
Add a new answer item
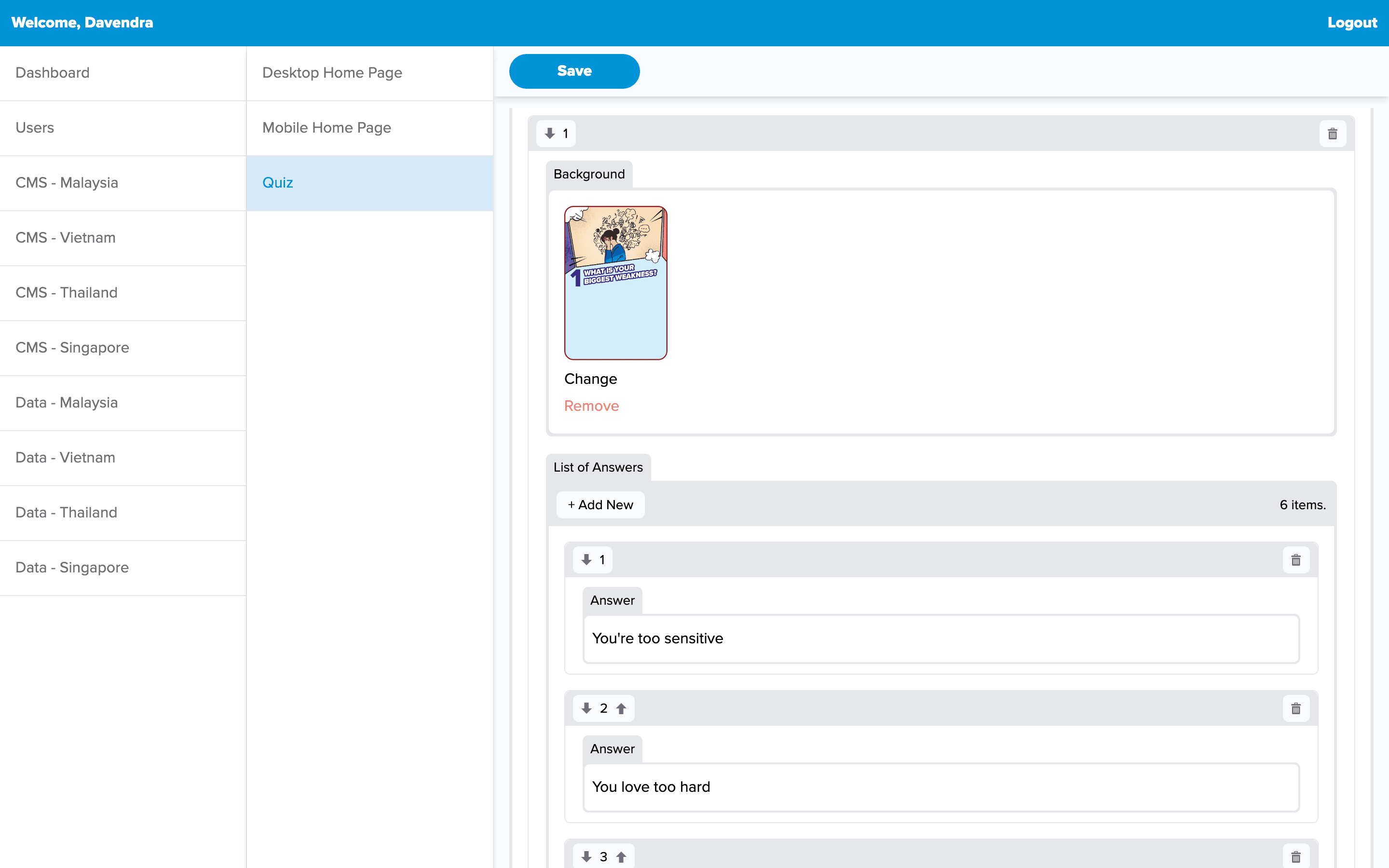point(600,504)
